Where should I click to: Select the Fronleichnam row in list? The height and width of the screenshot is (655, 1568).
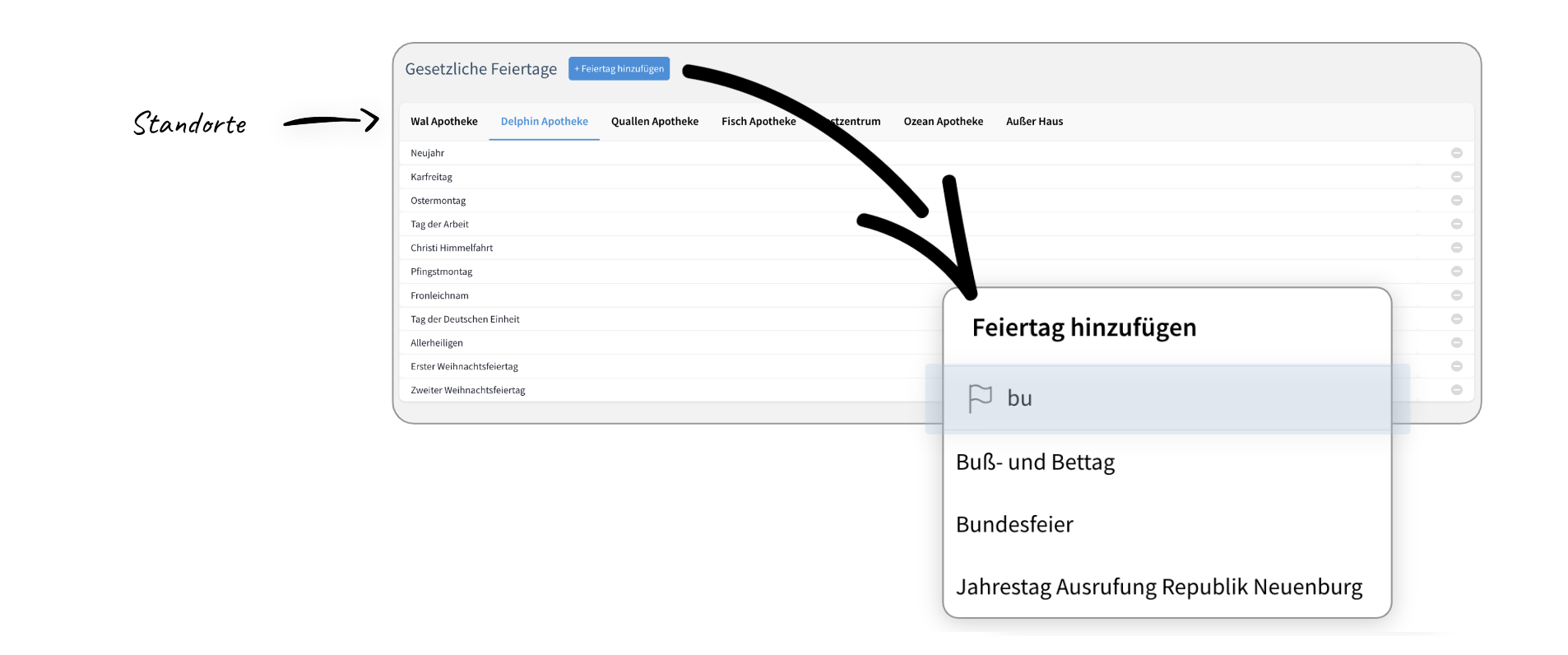click(x=440, y=295)
